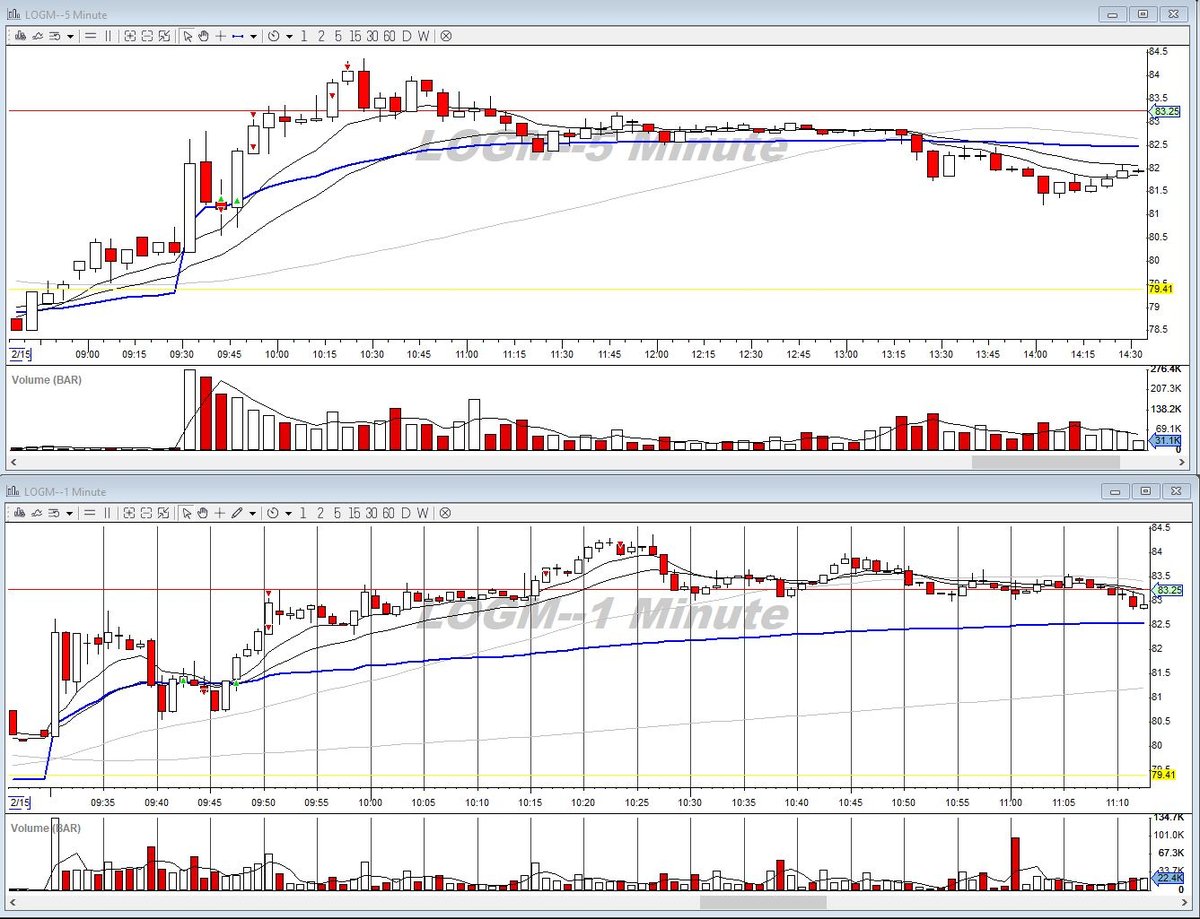Open clock time range icon in 5 Minute window
This screenshot has width=1200, height=919.
click(x=273, y=35)
